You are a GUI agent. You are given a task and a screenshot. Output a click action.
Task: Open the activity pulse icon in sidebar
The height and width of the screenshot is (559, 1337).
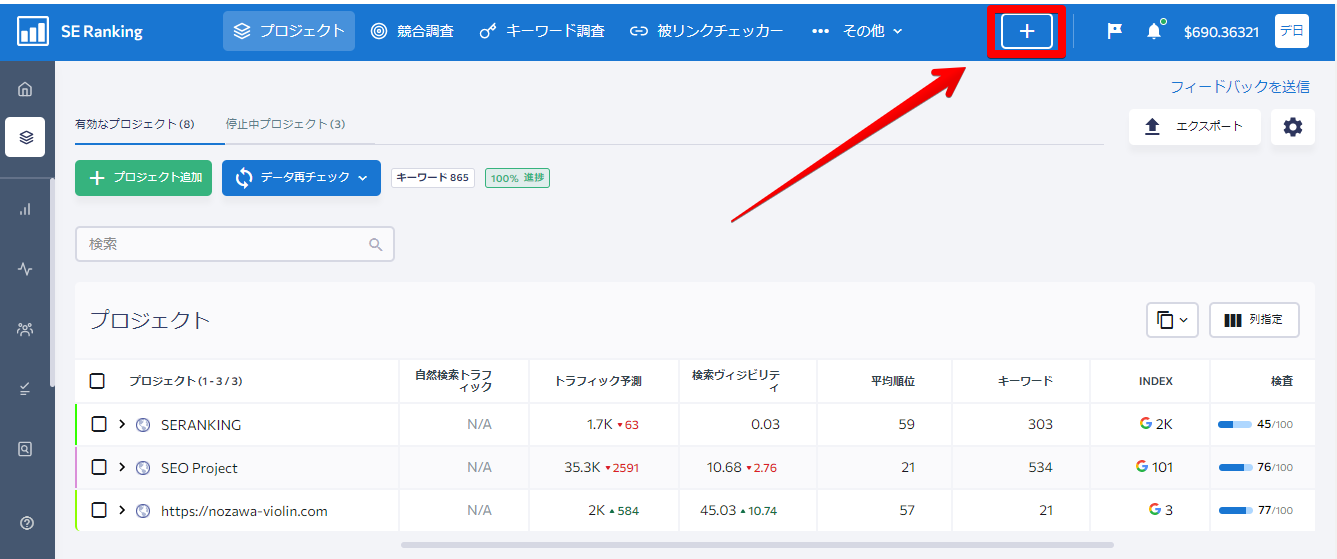pos(25,269)
